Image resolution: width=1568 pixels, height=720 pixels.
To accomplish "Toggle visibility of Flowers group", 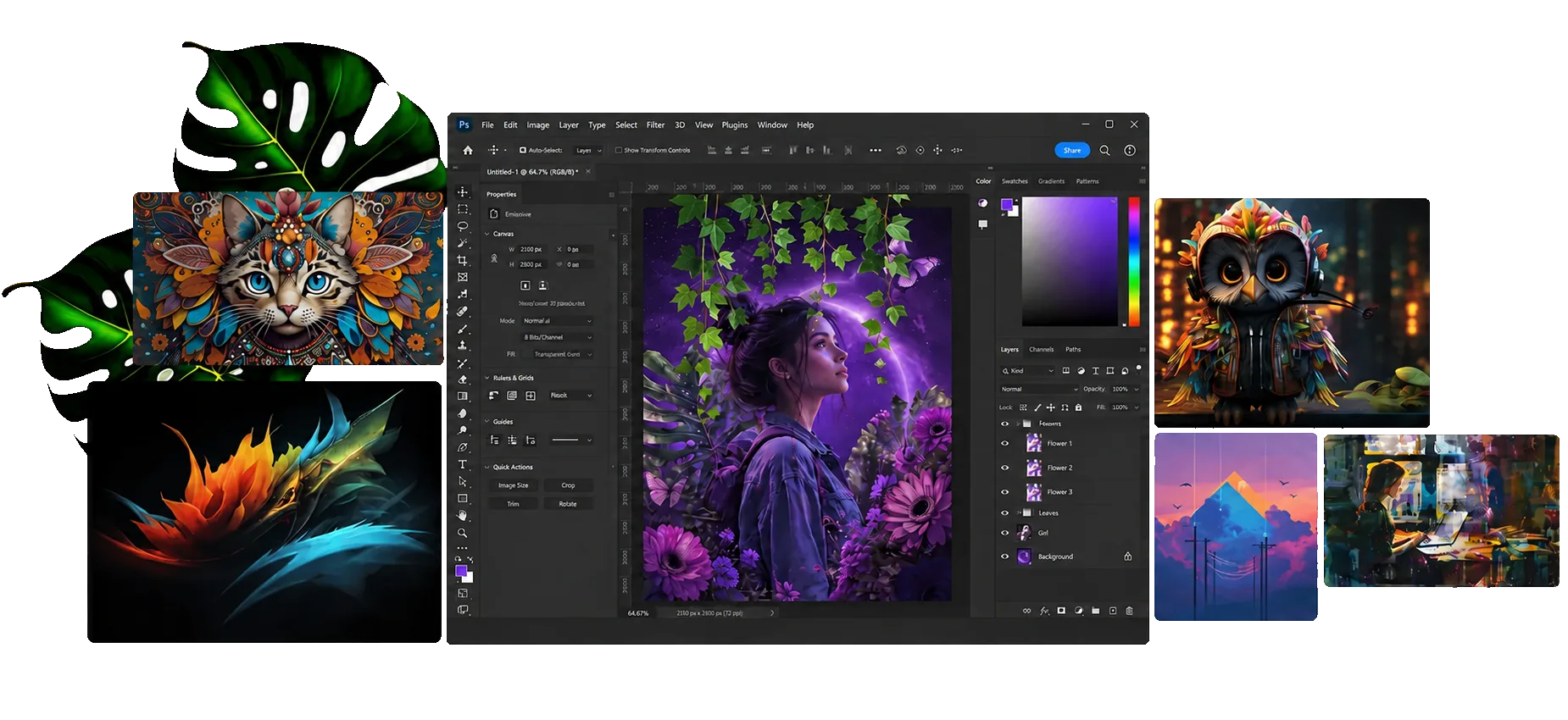I will tap(1005, 424).
